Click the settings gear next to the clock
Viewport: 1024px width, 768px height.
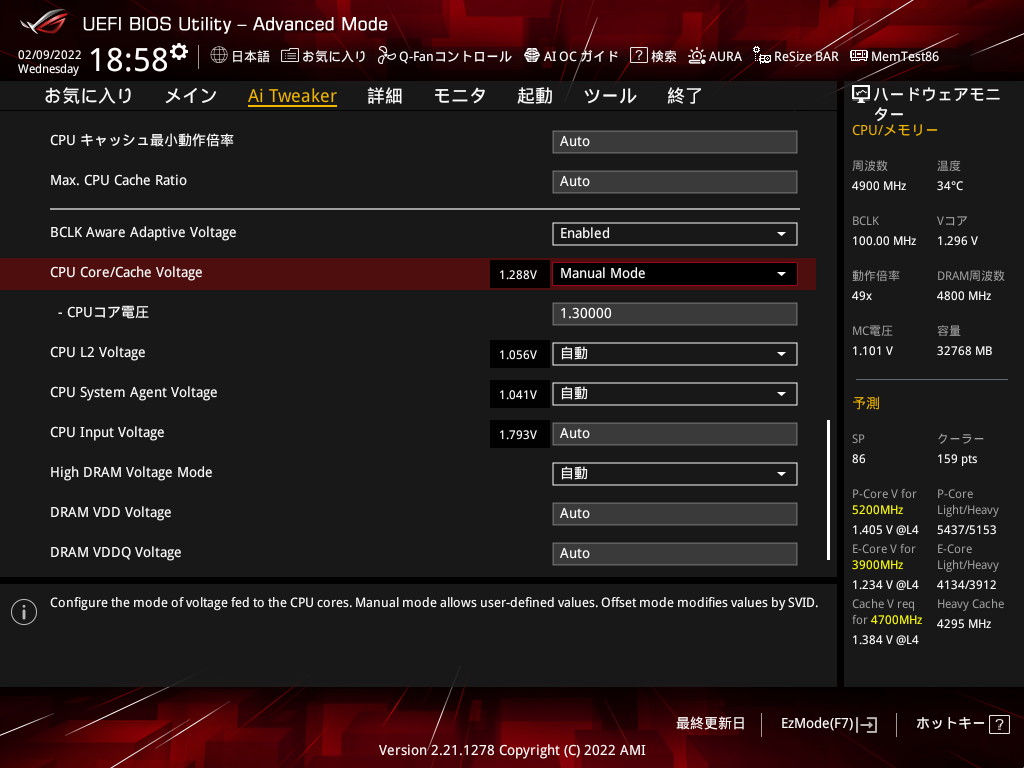[x=179, y=52]
